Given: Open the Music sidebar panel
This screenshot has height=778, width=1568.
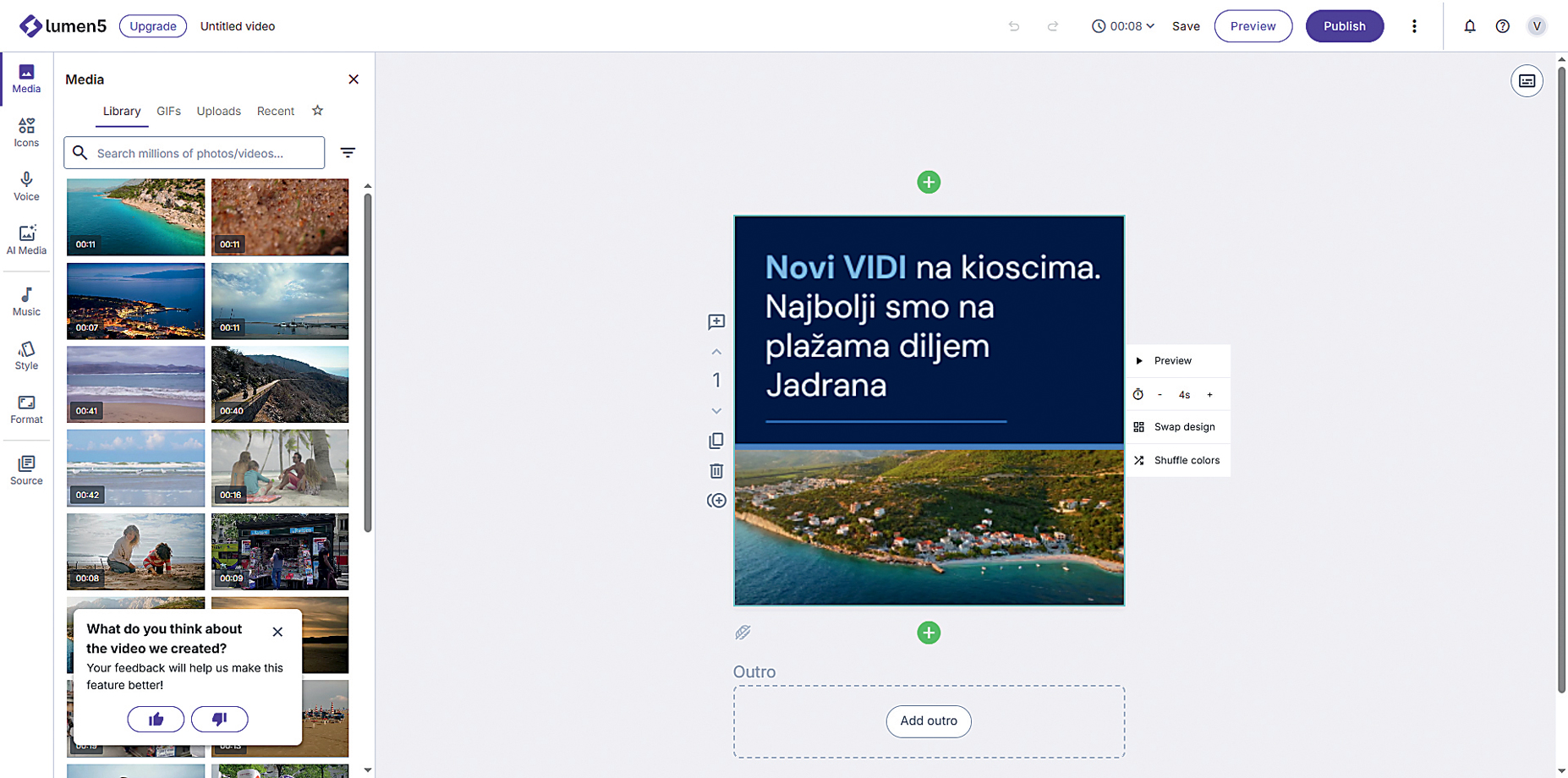Looking at the screenshot, I should (26, 302).
